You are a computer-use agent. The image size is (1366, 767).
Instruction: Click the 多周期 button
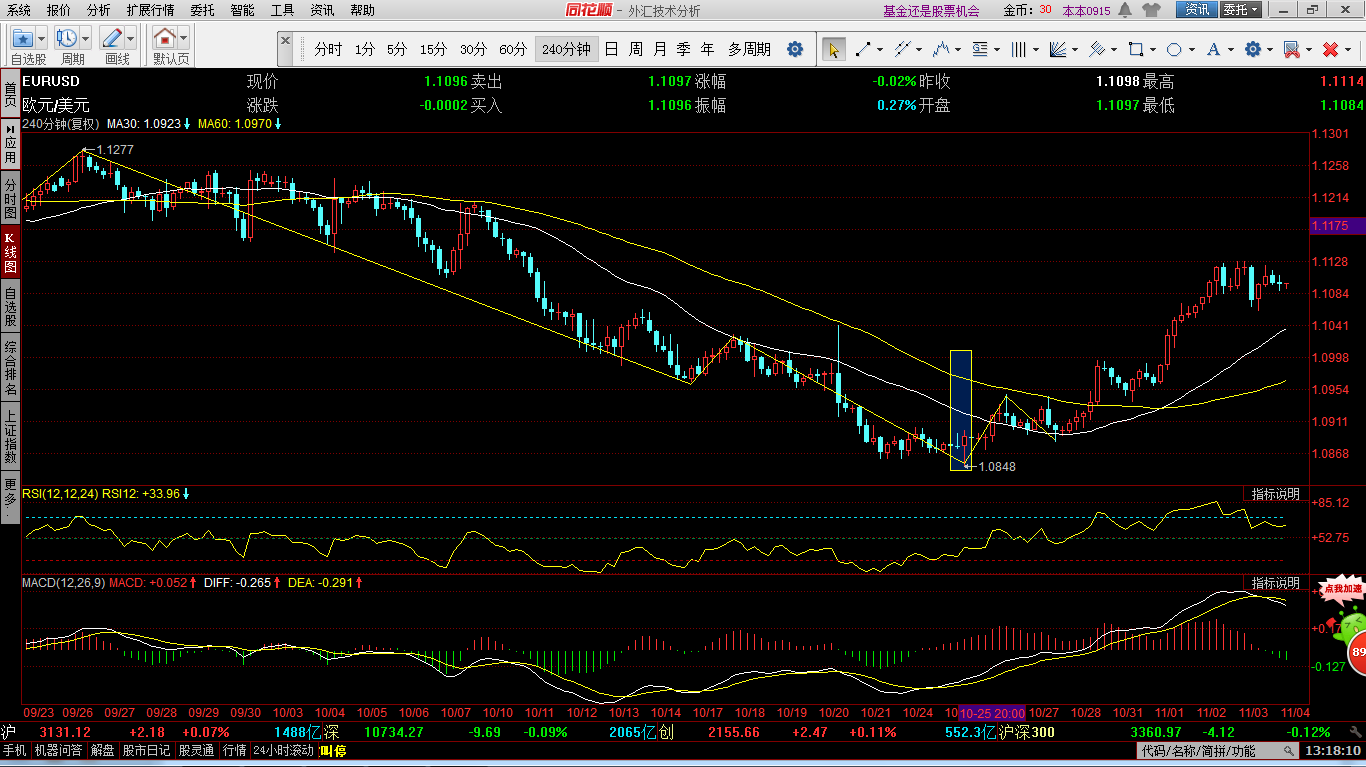point(749,49)
